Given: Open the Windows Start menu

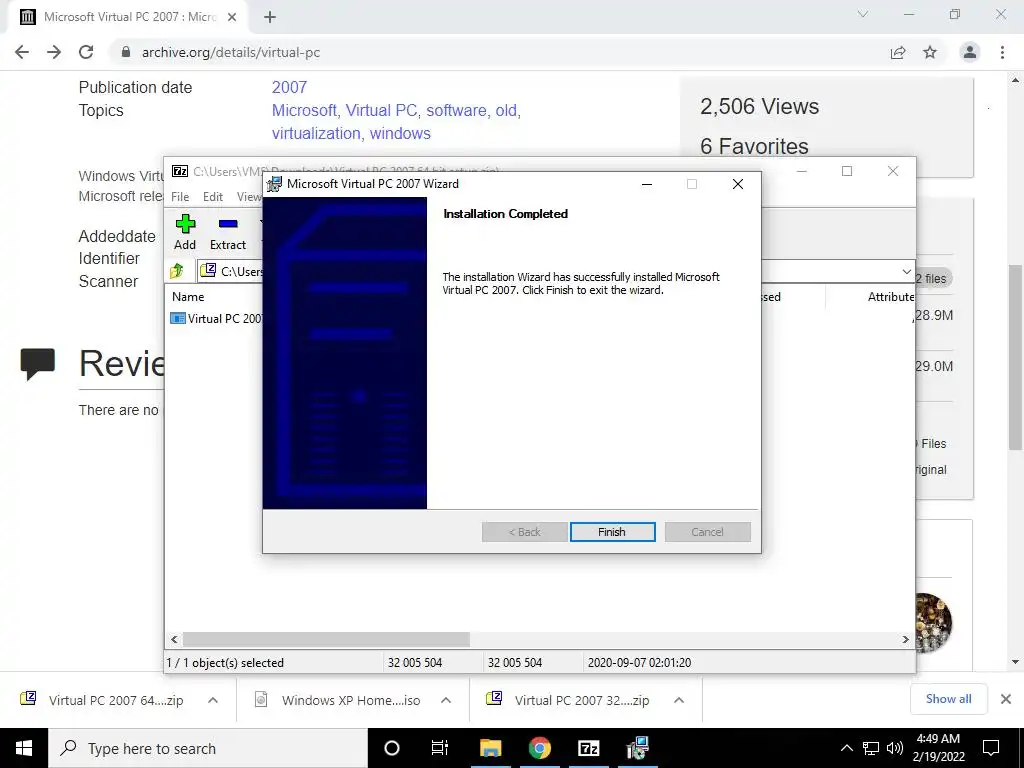Looking at the screenshot, I should coord(24,748).
